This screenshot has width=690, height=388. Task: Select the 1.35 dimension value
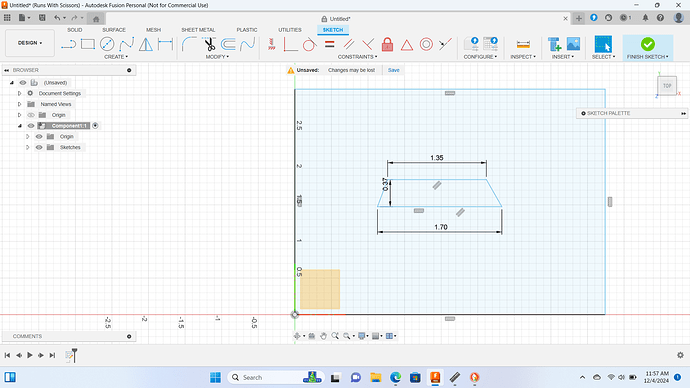(437, 157)
